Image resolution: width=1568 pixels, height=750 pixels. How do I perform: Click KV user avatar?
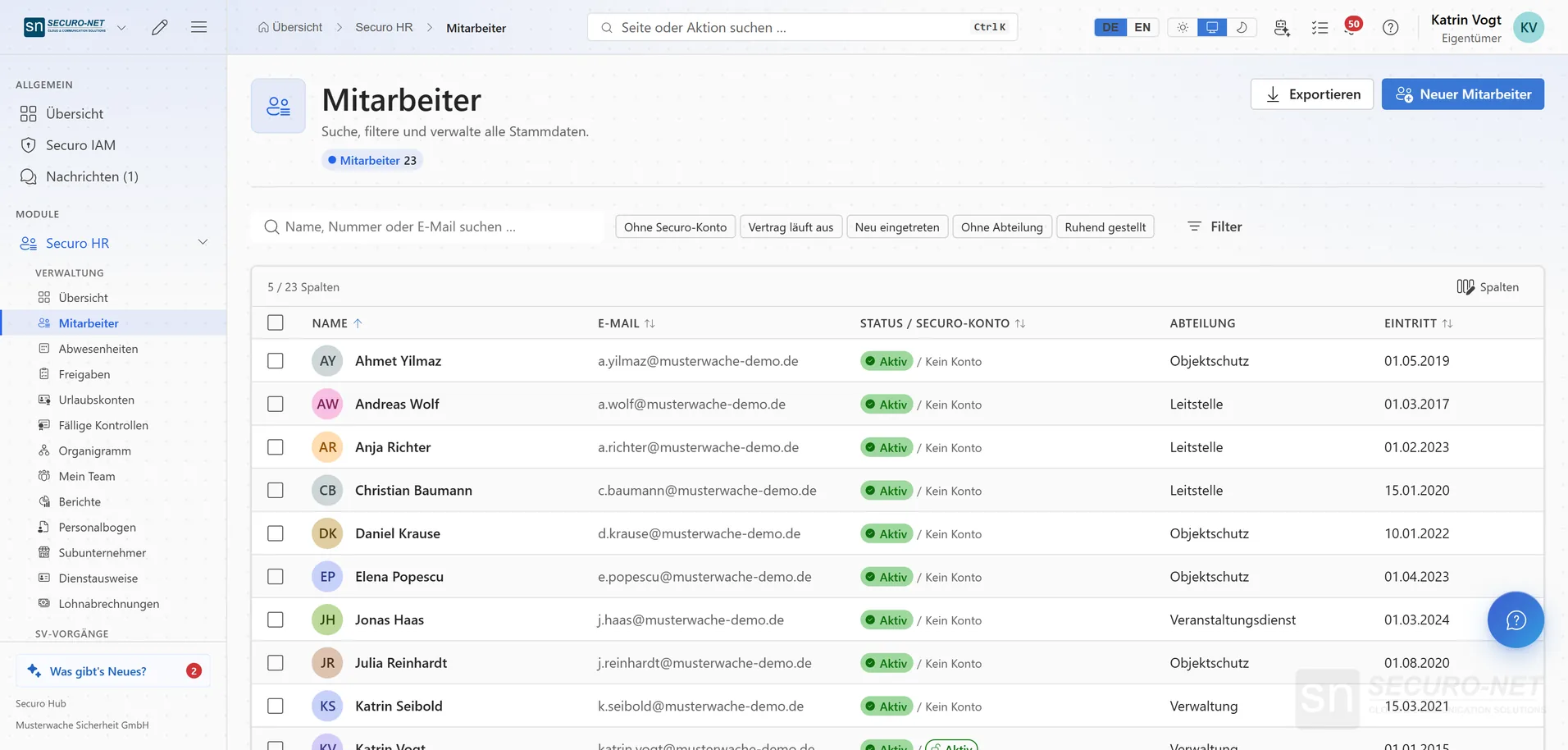tap(1528, 27)
